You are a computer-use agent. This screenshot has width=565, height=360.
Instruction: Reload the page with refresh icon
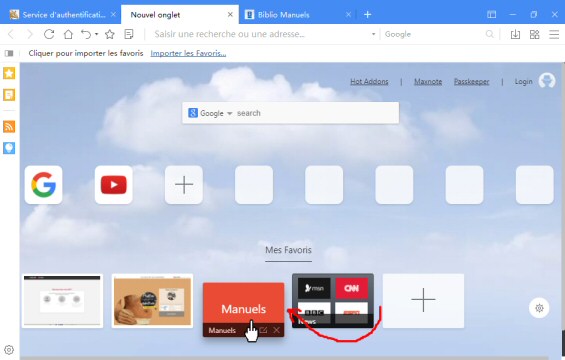pyautogui.click(x=49, y=34)
